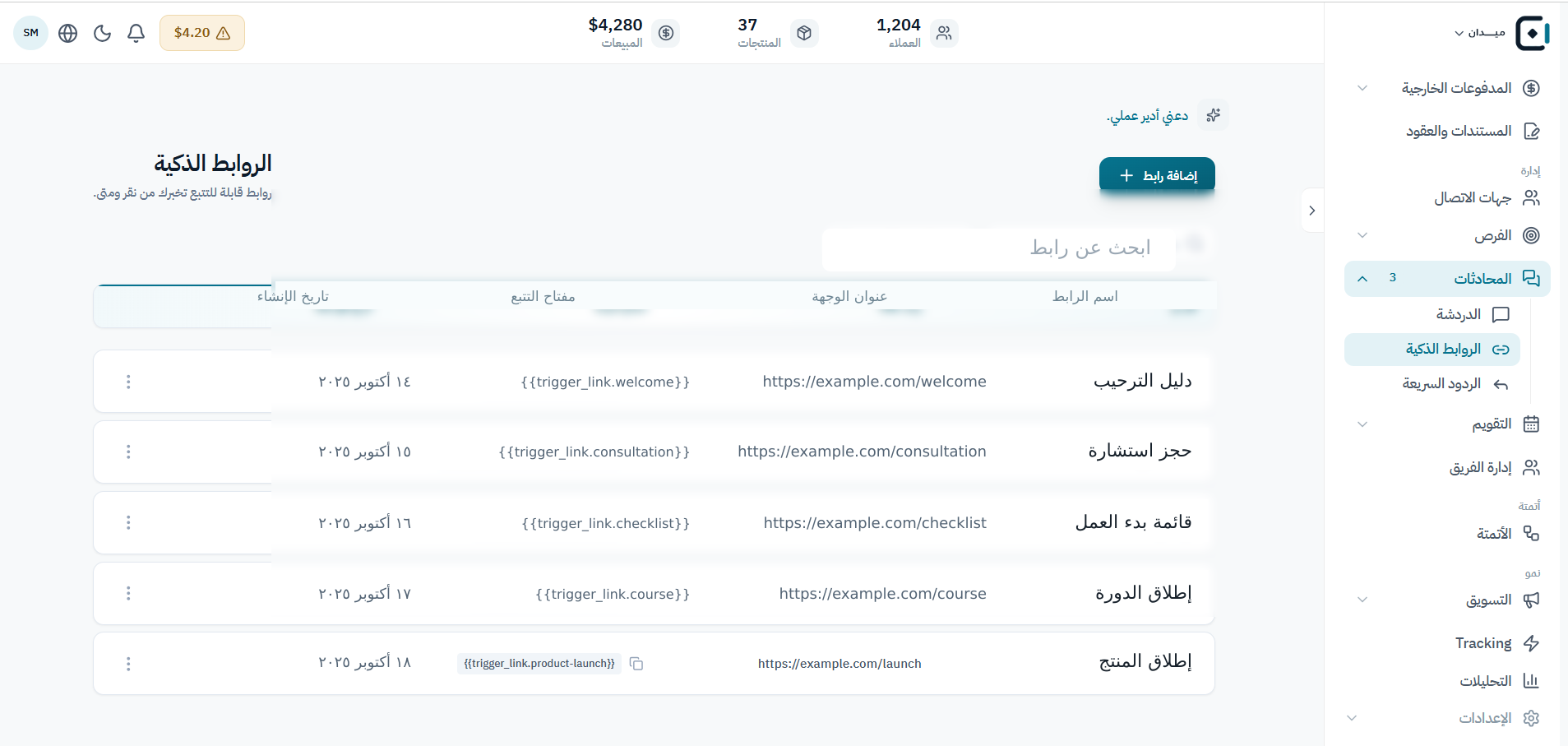The height and width of the screenshot is (746, 1568).
Task: Click the $4.20 balance warning badge
Action: pos(202,33)
